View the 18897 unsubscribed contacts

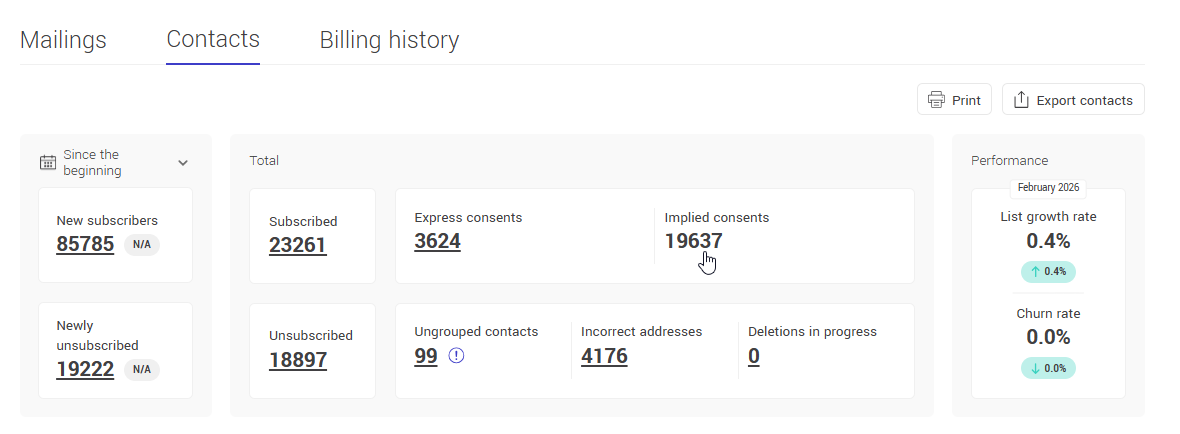(x=297, y=360)
